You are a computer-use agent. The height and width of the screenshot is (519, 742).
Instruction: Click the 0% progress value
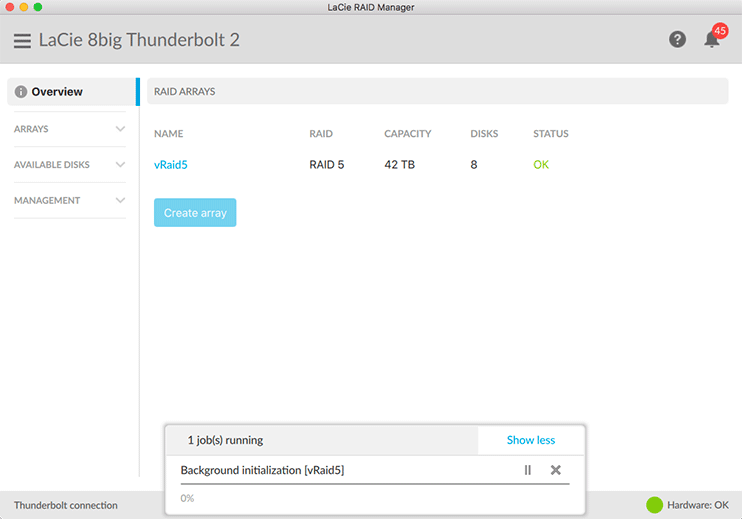point(187,498)
